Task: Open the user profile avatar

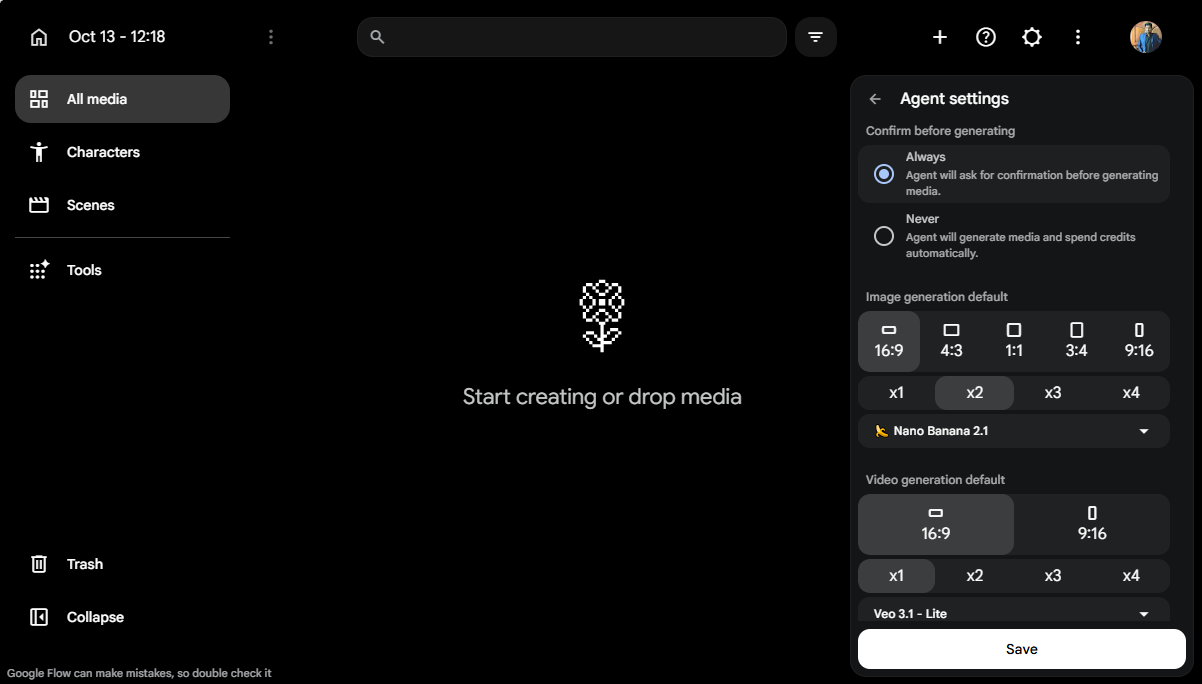Action: [x=1146, y=37]
